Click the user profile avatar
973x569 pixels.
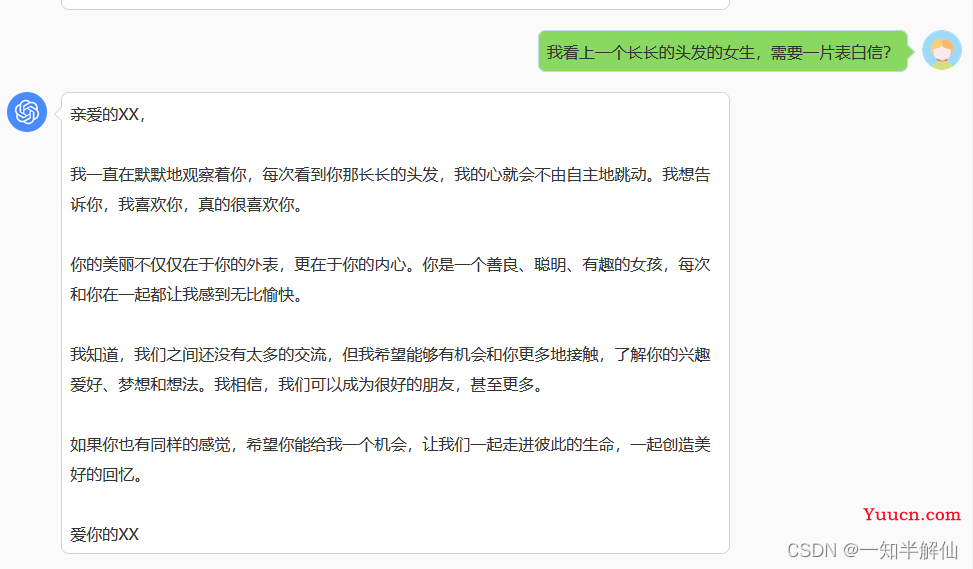[x=941, y=51]
